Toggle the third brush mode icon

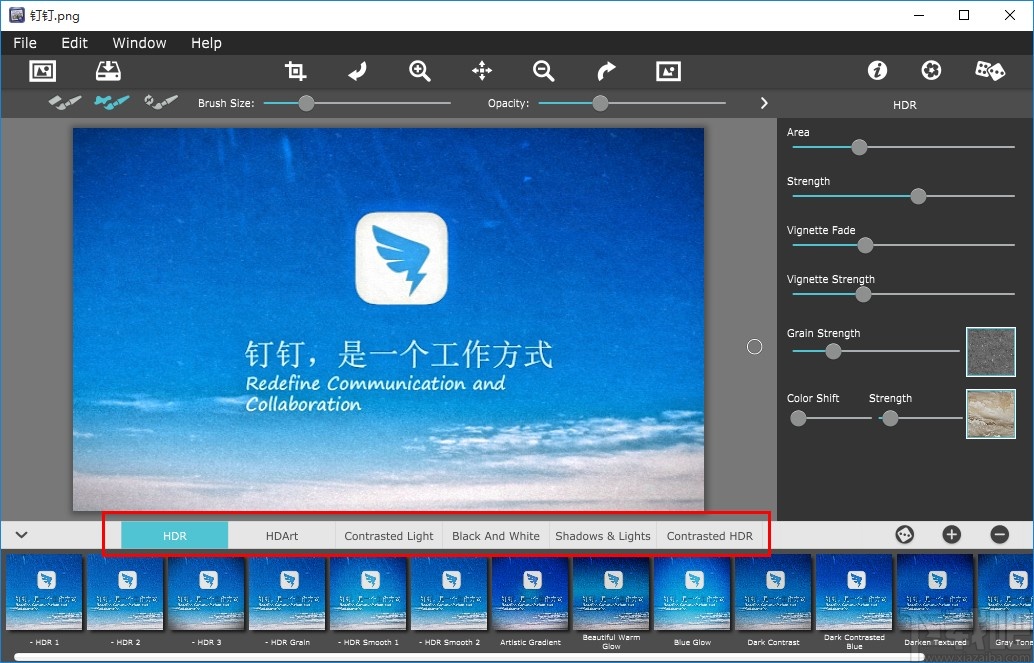[160, 102]
